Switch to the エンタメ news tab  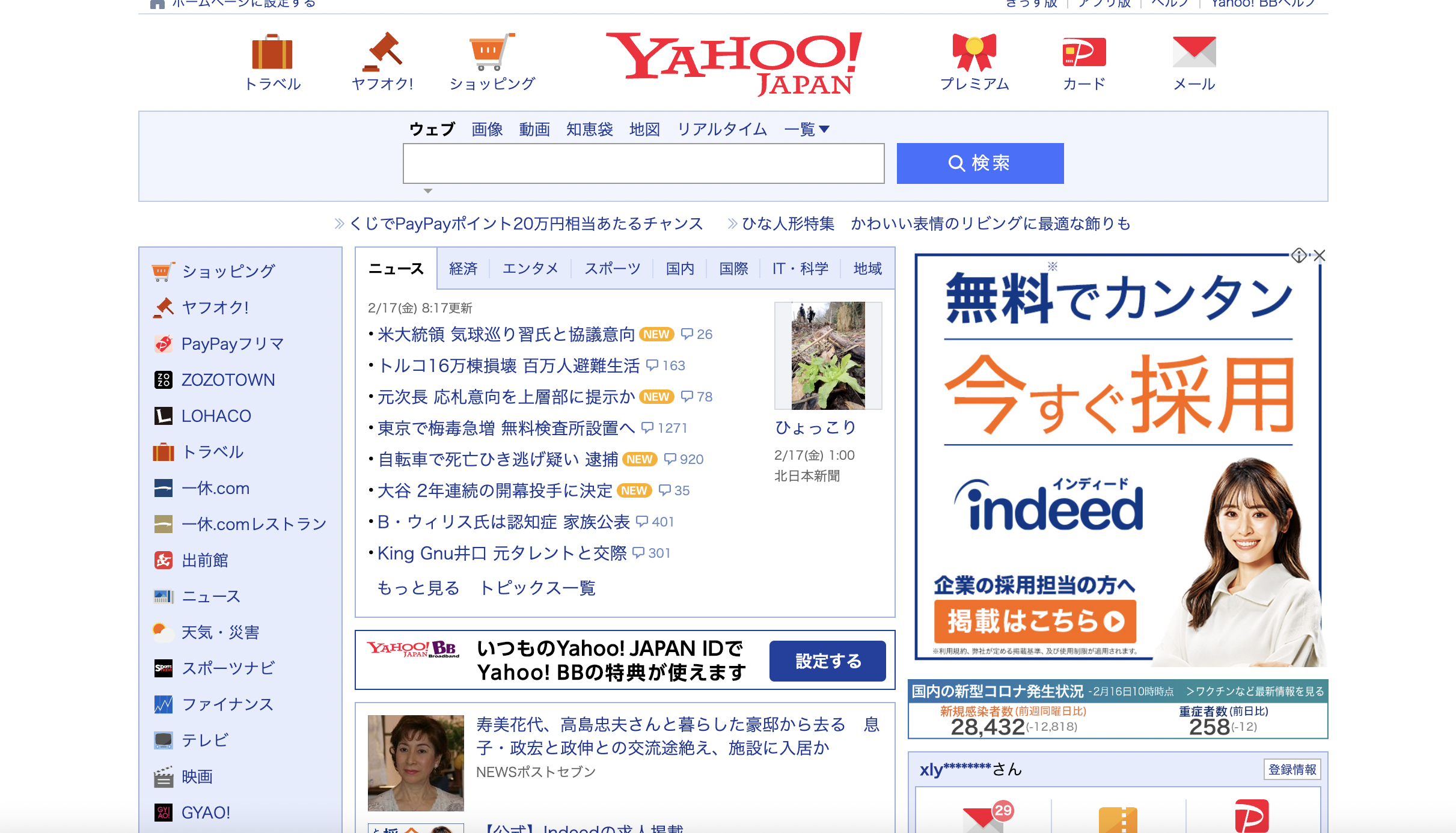[530, 268]
